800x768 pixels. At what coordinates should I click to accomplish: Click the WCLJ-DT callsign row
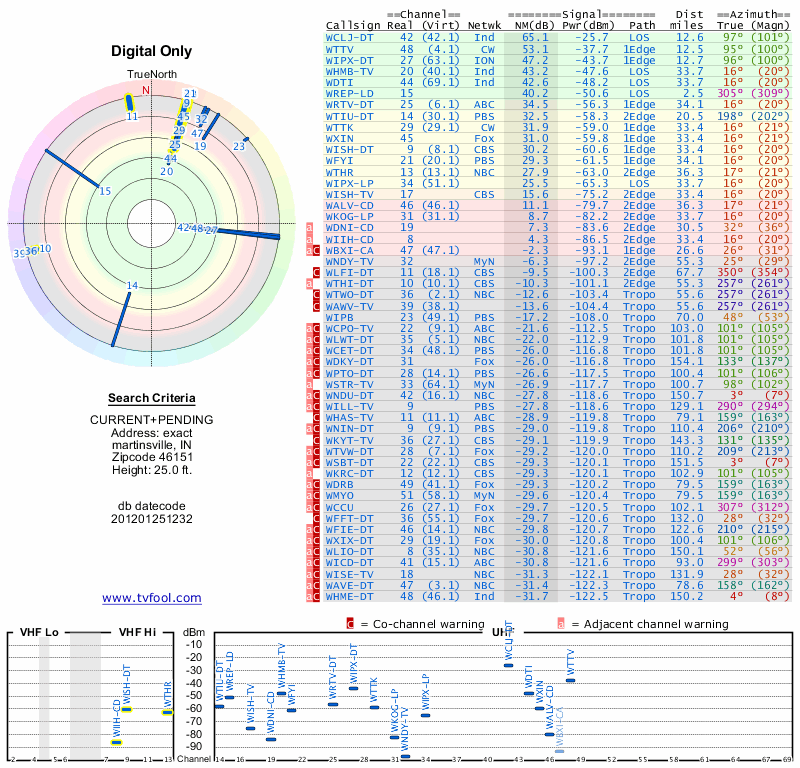(558, 38)
